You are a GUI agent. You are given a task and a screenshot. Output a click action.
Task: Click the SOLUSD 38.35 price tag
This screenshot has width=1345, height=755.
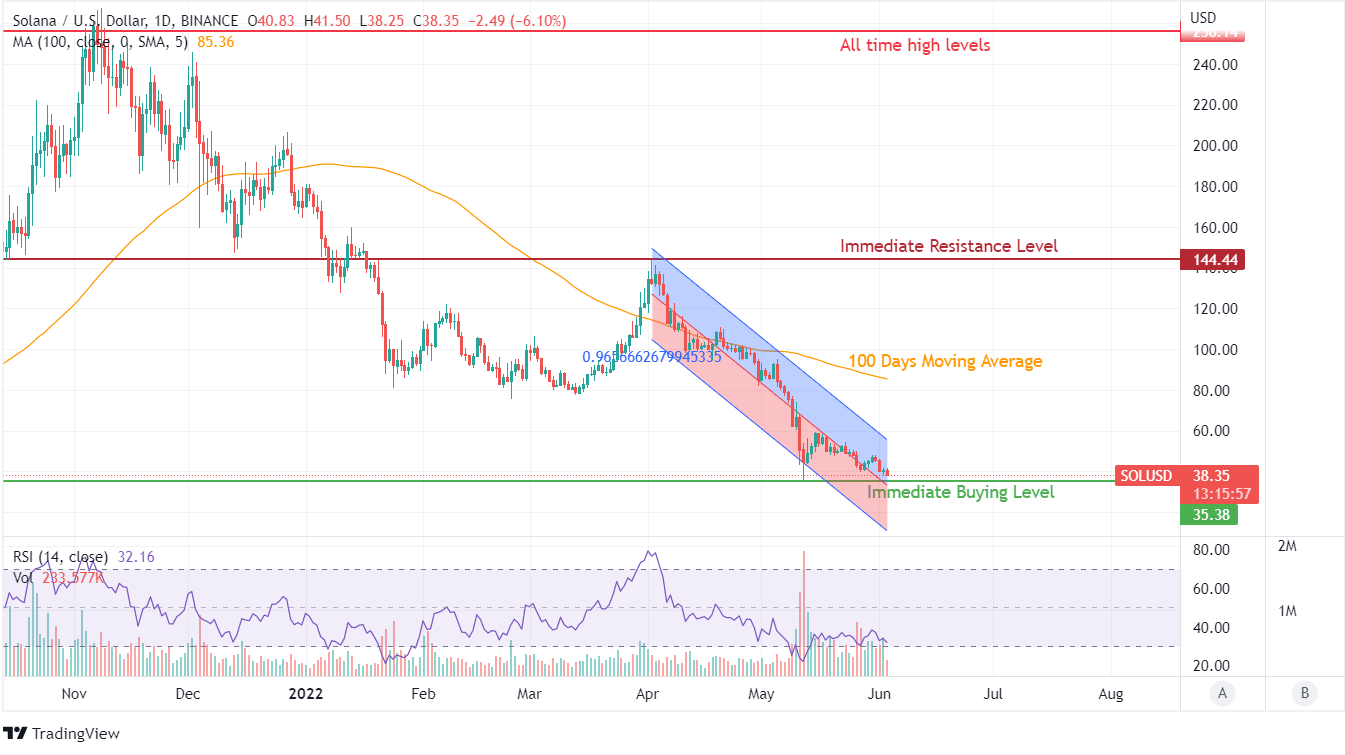(x=1186, y=476)
